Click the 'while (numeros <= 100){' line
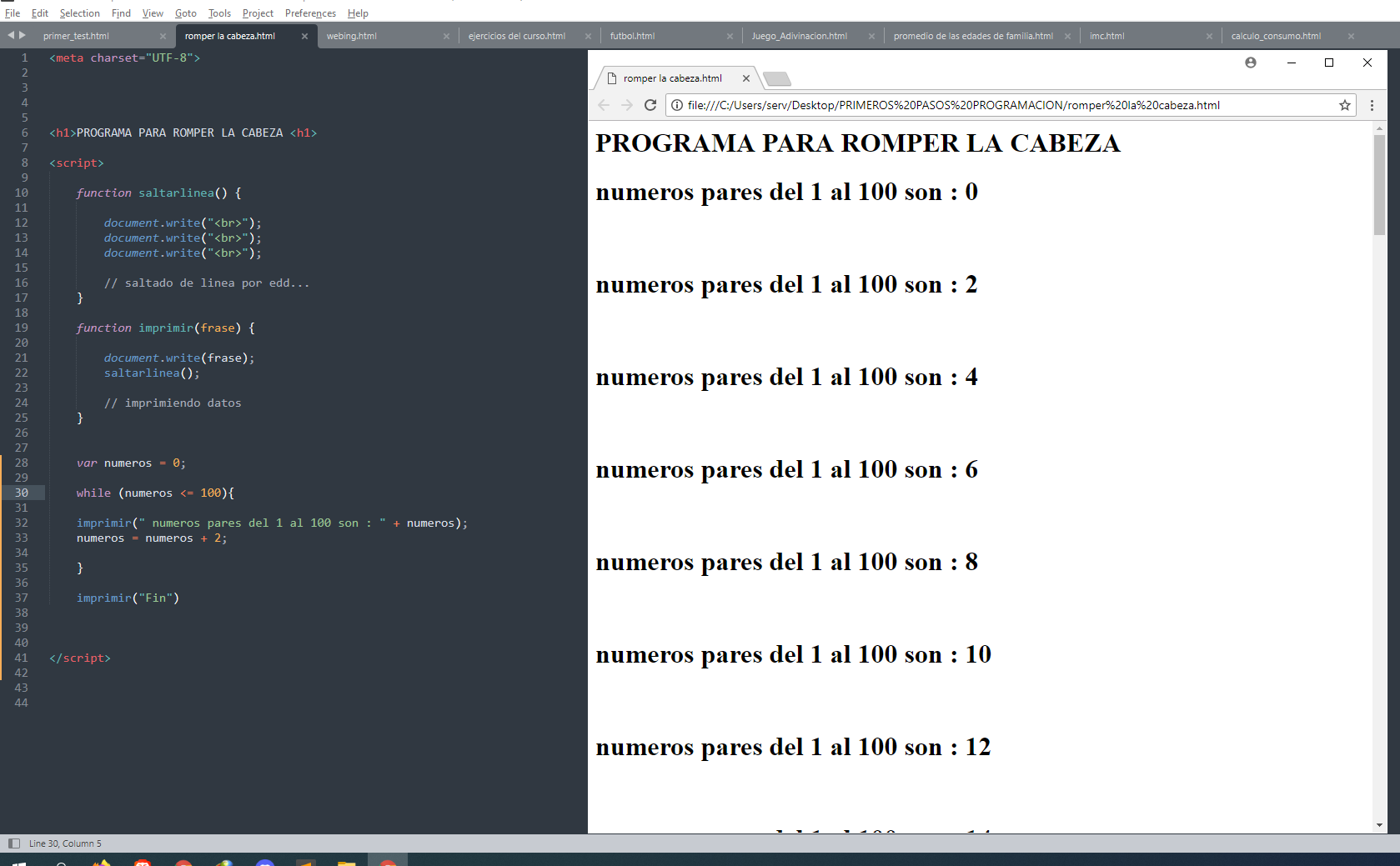Screen dimensions: 1400x866 click(x=155, y=493)
